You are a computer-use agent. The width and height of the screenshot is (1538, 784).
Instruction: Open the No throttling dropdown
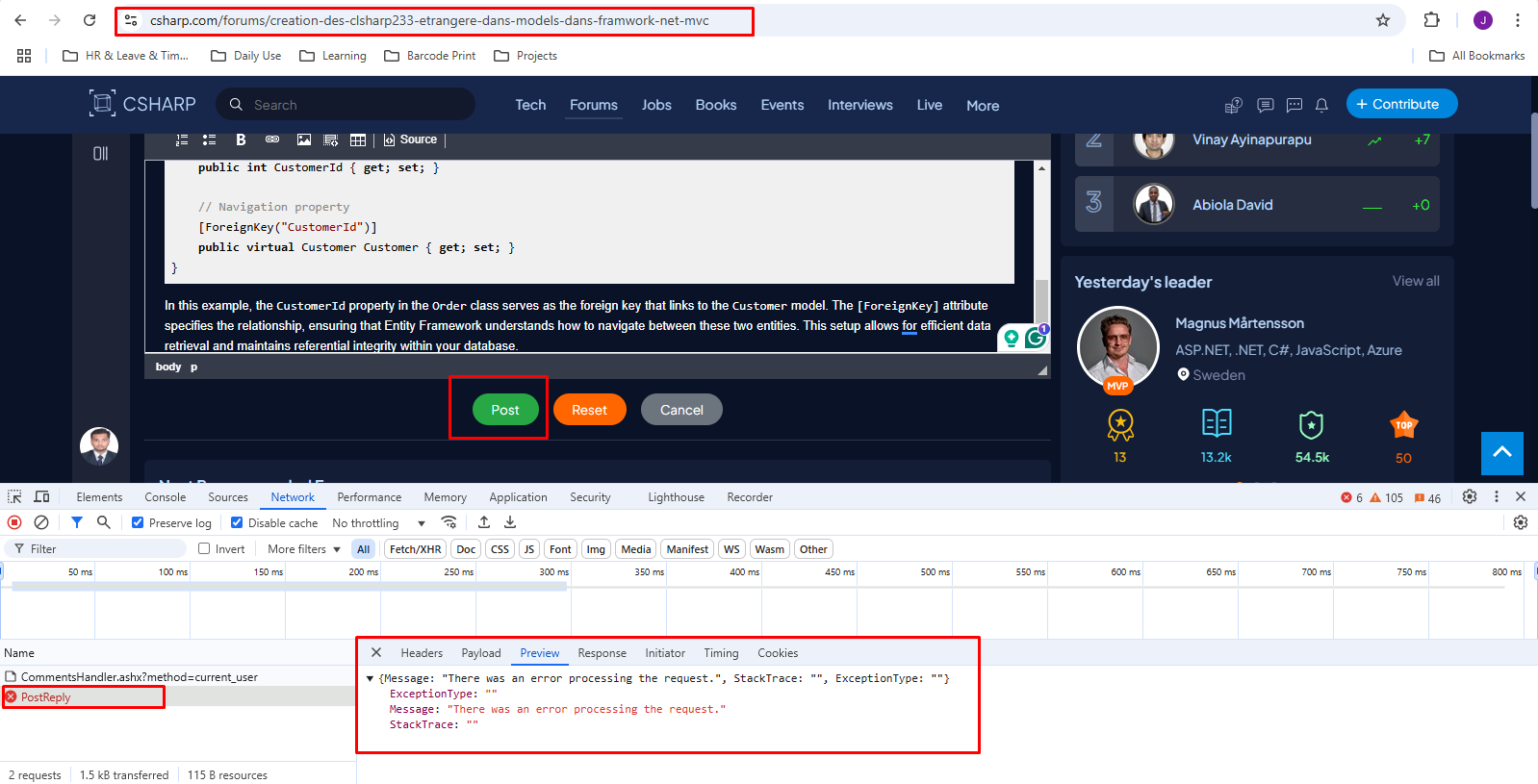378,523
